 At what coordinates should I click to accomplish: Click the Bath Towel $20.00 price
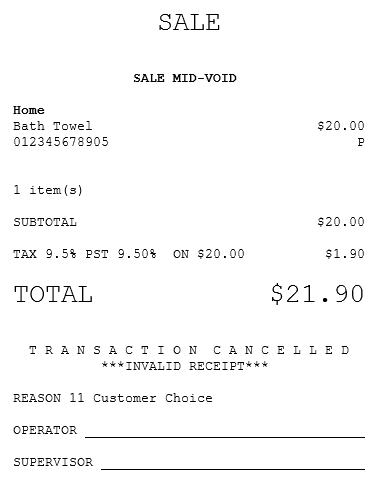tap(341, 126)
